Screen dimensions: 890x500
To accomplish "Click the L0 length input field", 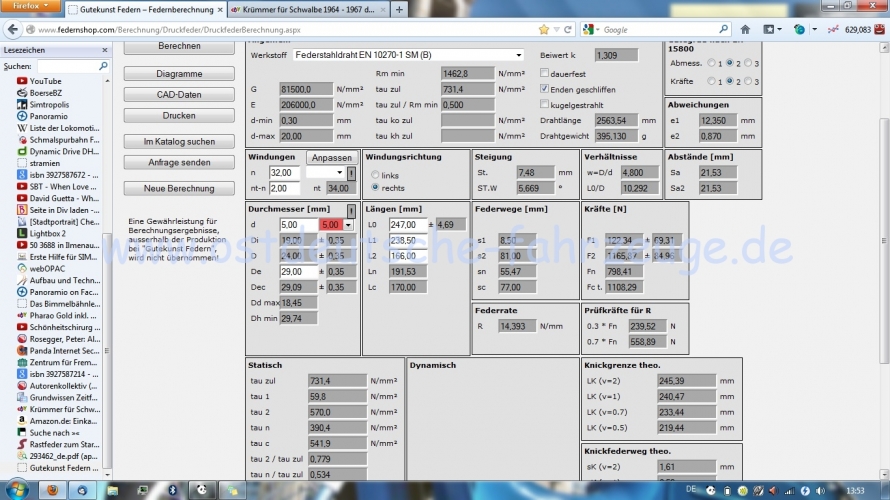I will tap(408, 225).
